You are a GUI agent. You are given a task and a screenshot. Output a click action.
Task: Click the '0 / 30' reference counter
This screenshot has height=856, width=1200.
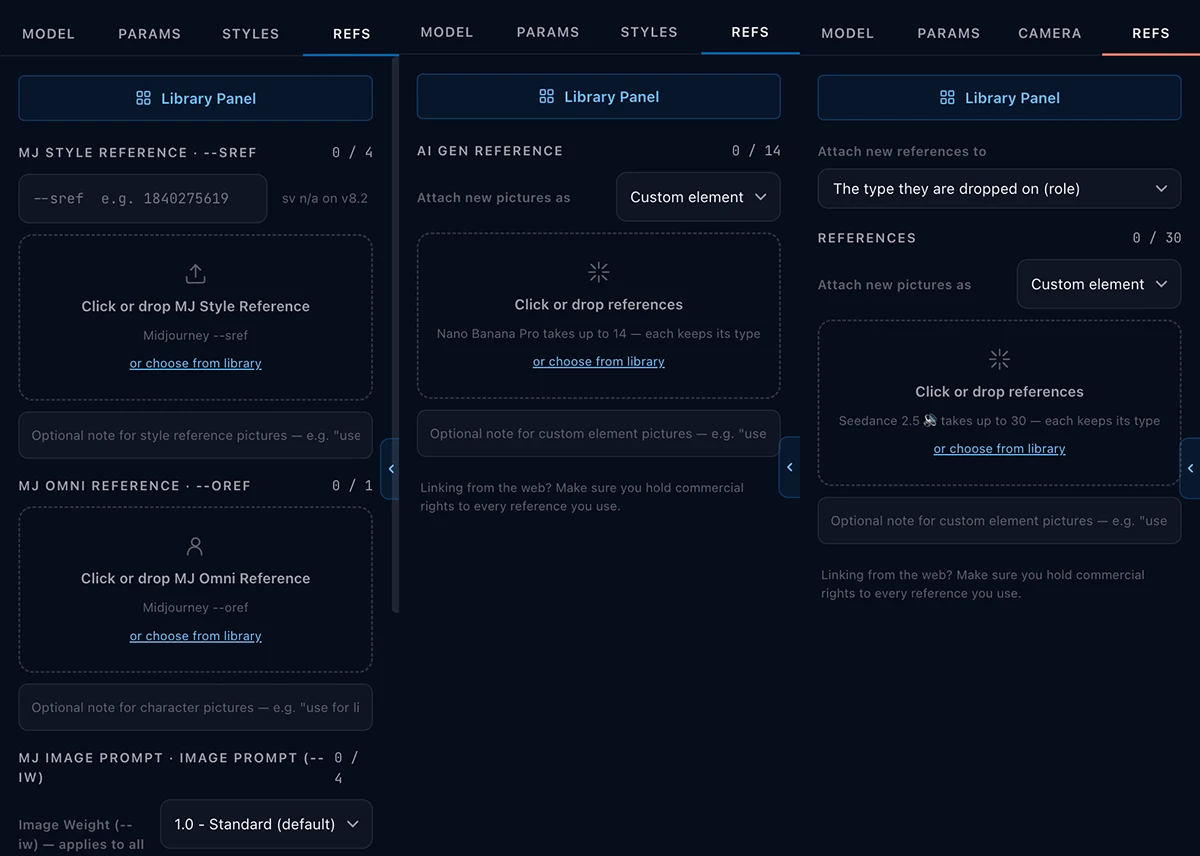pos(1157,238)
